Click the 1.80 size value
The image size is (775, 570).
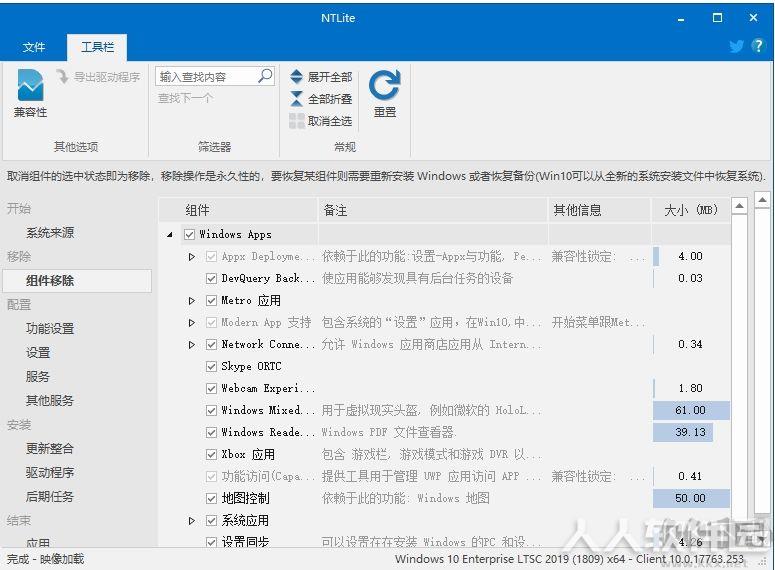tap(690, 389)
